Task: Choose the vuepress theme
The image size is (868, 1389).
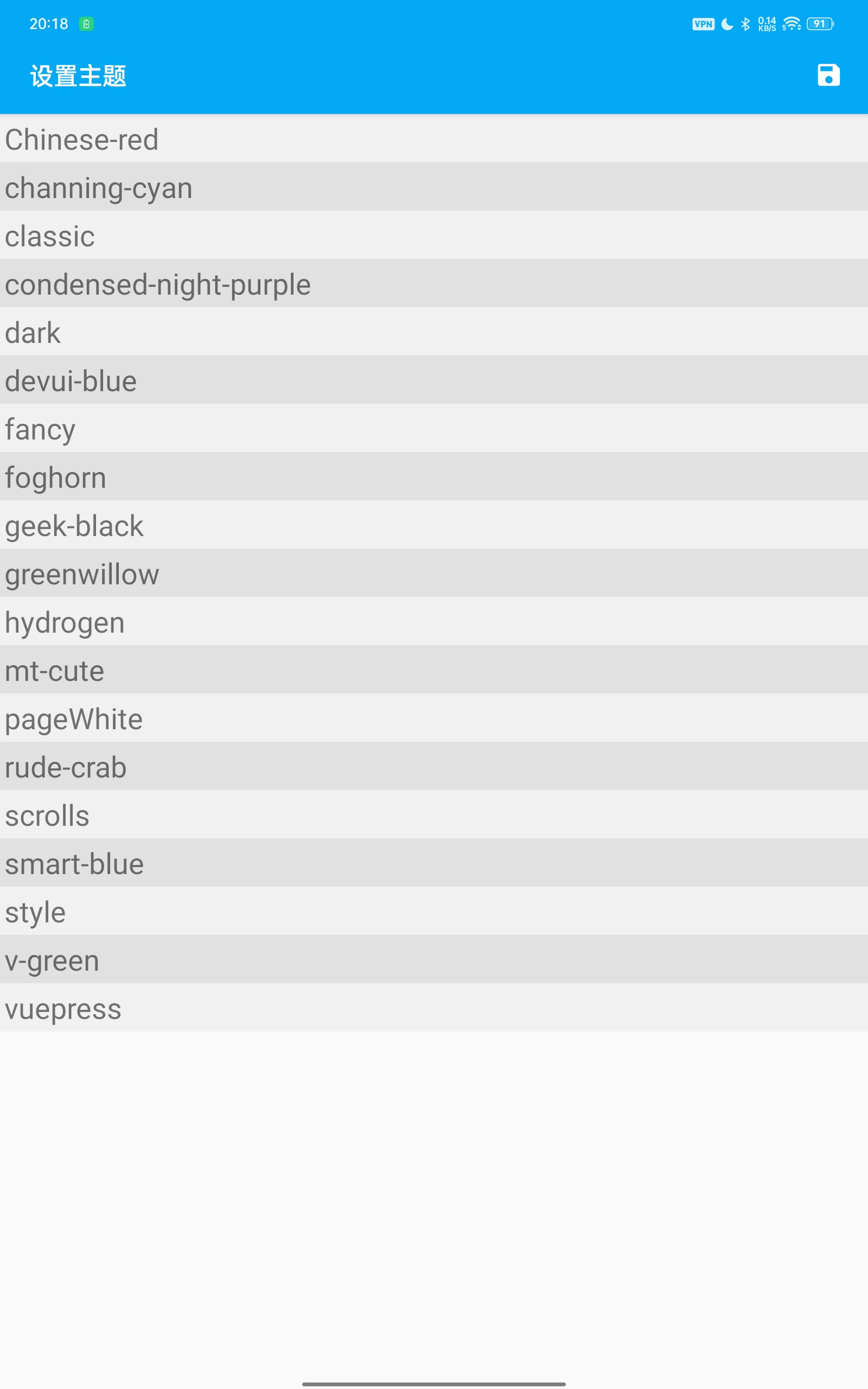Action: click(434, 1008)
